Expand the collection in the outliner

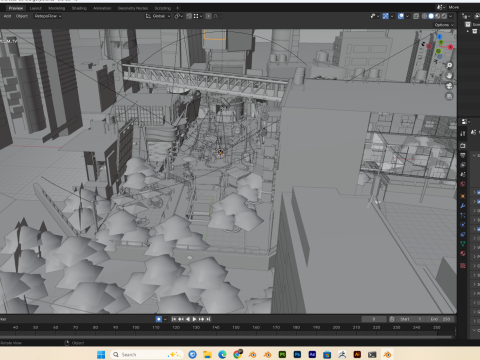click(x=468, y=31)
